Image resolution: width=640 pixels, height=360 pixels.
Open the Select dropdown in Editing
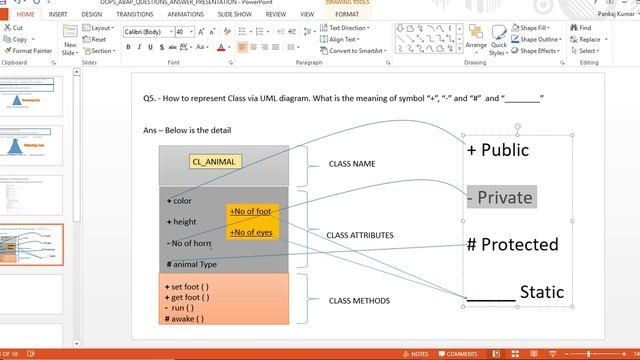[x=585, y=51]
